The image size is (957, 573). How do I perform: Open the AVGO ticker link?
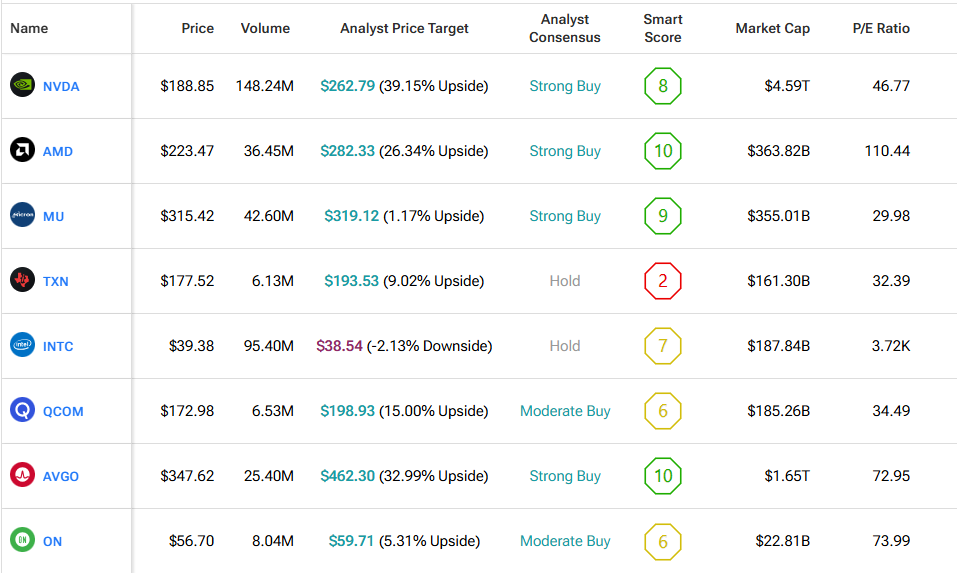coord(61,477)
